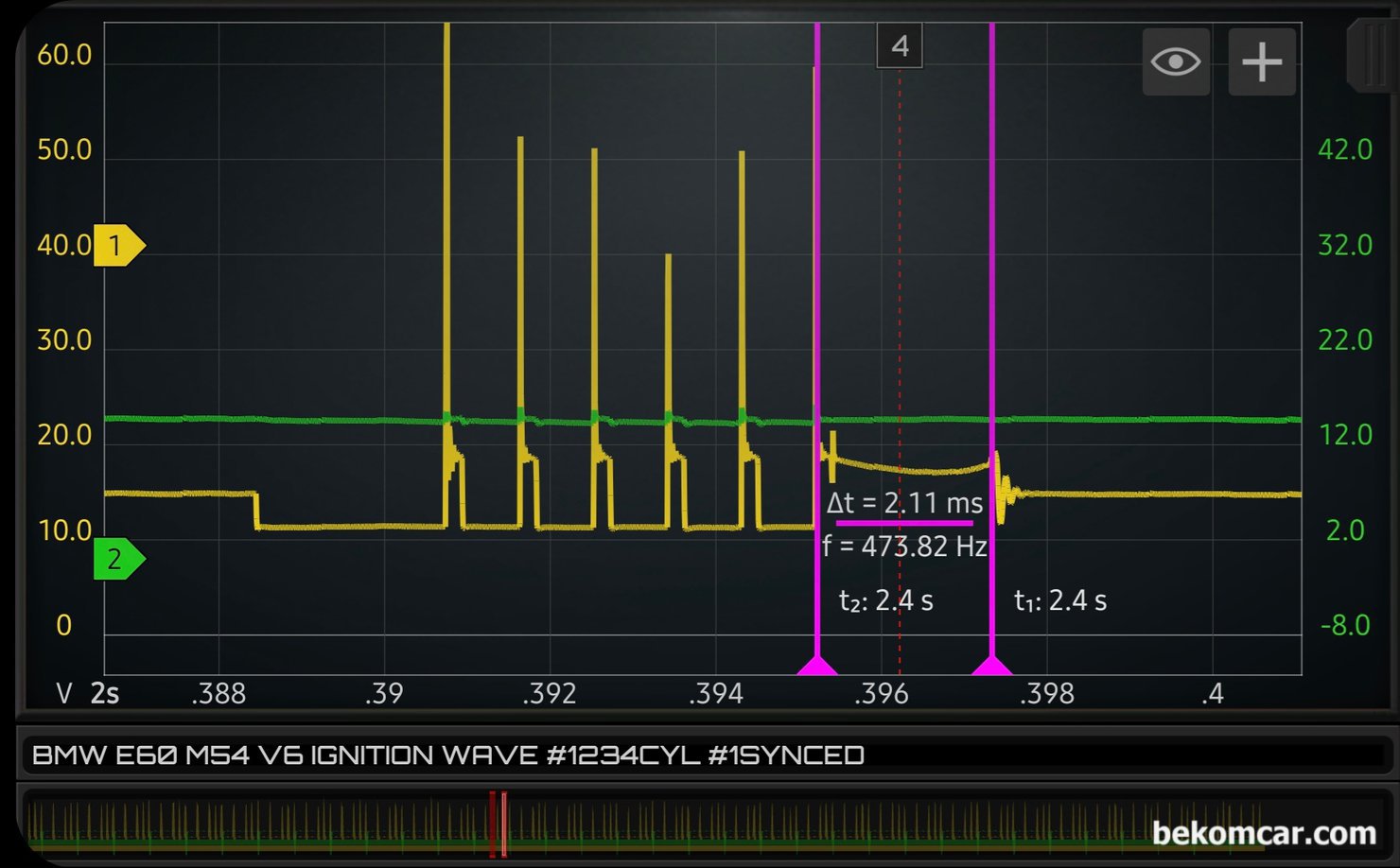Click the trigger marker labeled 4
Viewport: 1400px width, 868px height.
tap(900, 46)
